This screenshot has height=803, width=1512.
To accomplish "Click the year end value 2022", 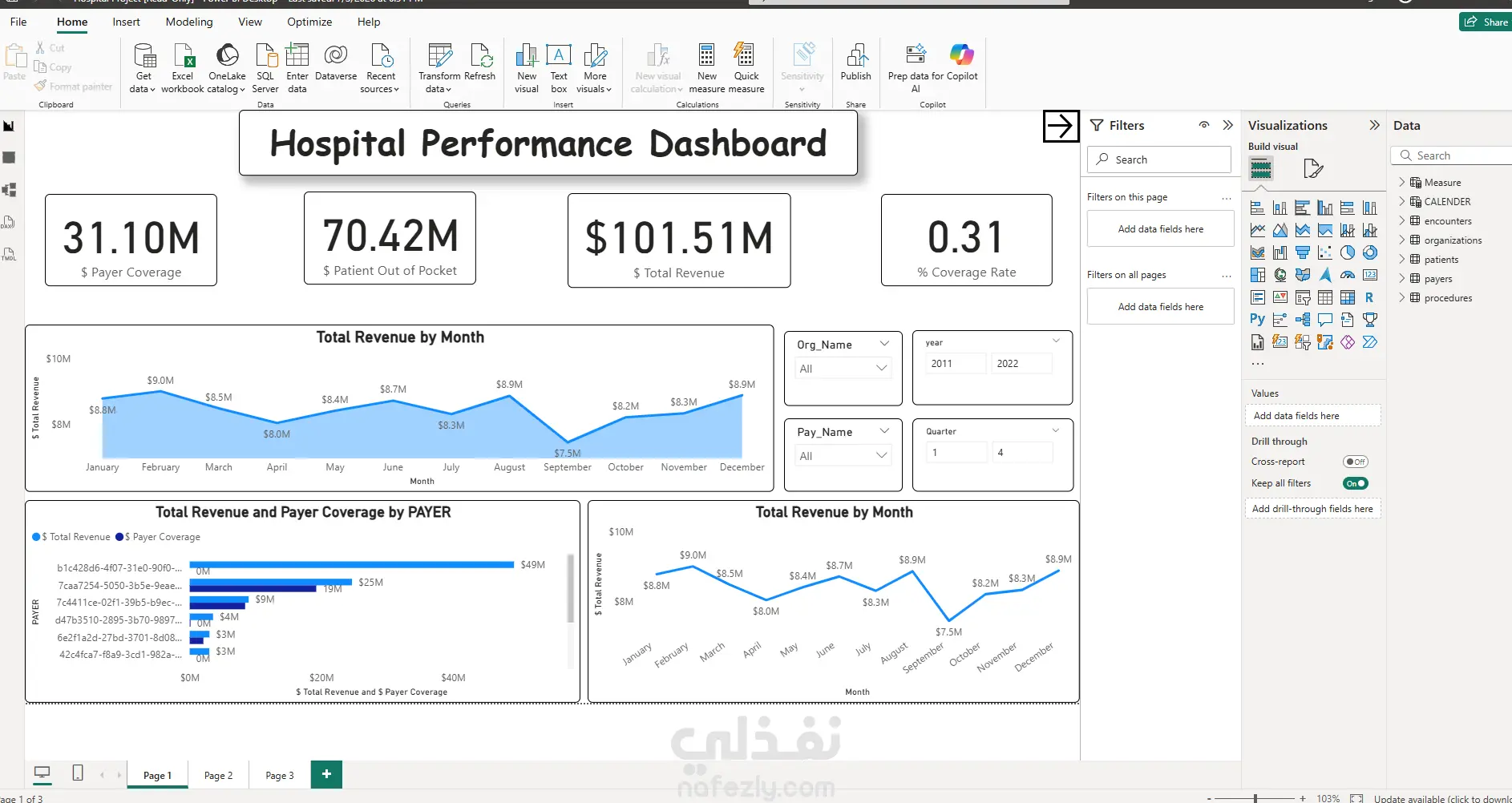I will 1022,363.
